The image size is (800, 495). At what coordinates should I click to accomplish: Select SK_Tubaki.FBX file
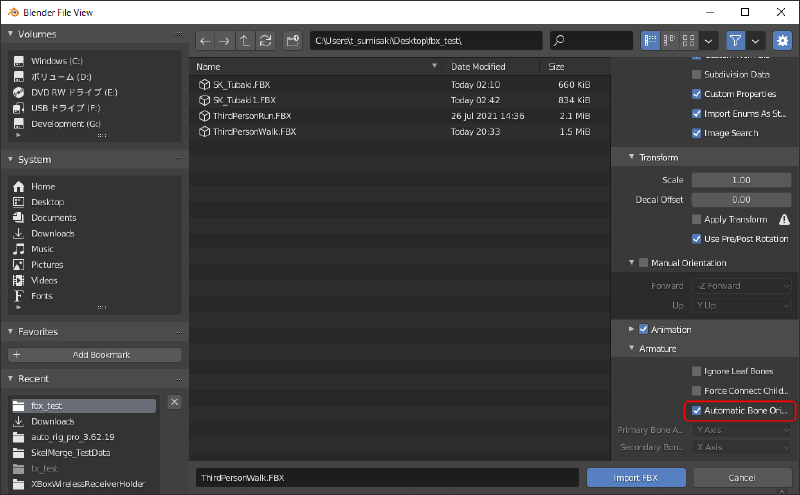click(400, 84)
